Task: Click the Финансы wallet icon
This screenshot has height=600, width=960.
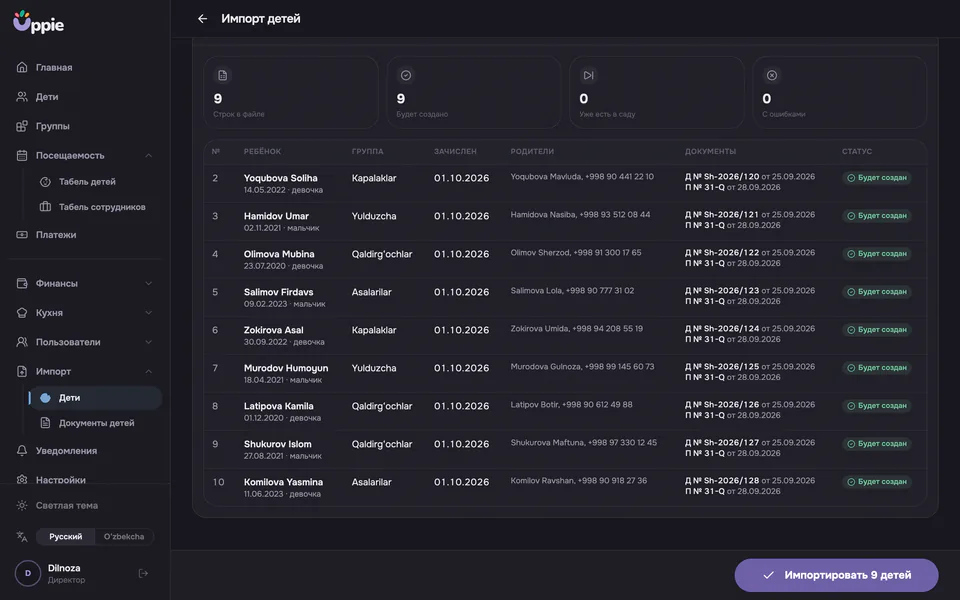Action: (x=22, y=283)
